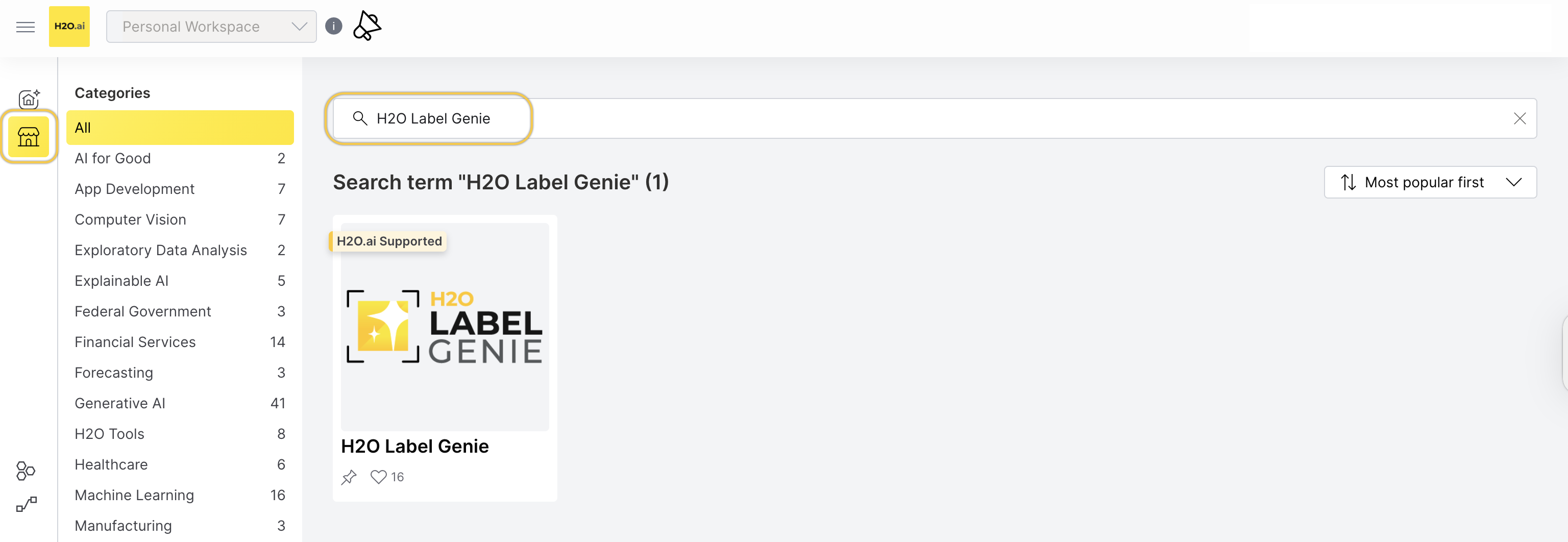1568x542 pixels.
Task: Open the Personal Workspace selector
Action: tap(211, 26)
